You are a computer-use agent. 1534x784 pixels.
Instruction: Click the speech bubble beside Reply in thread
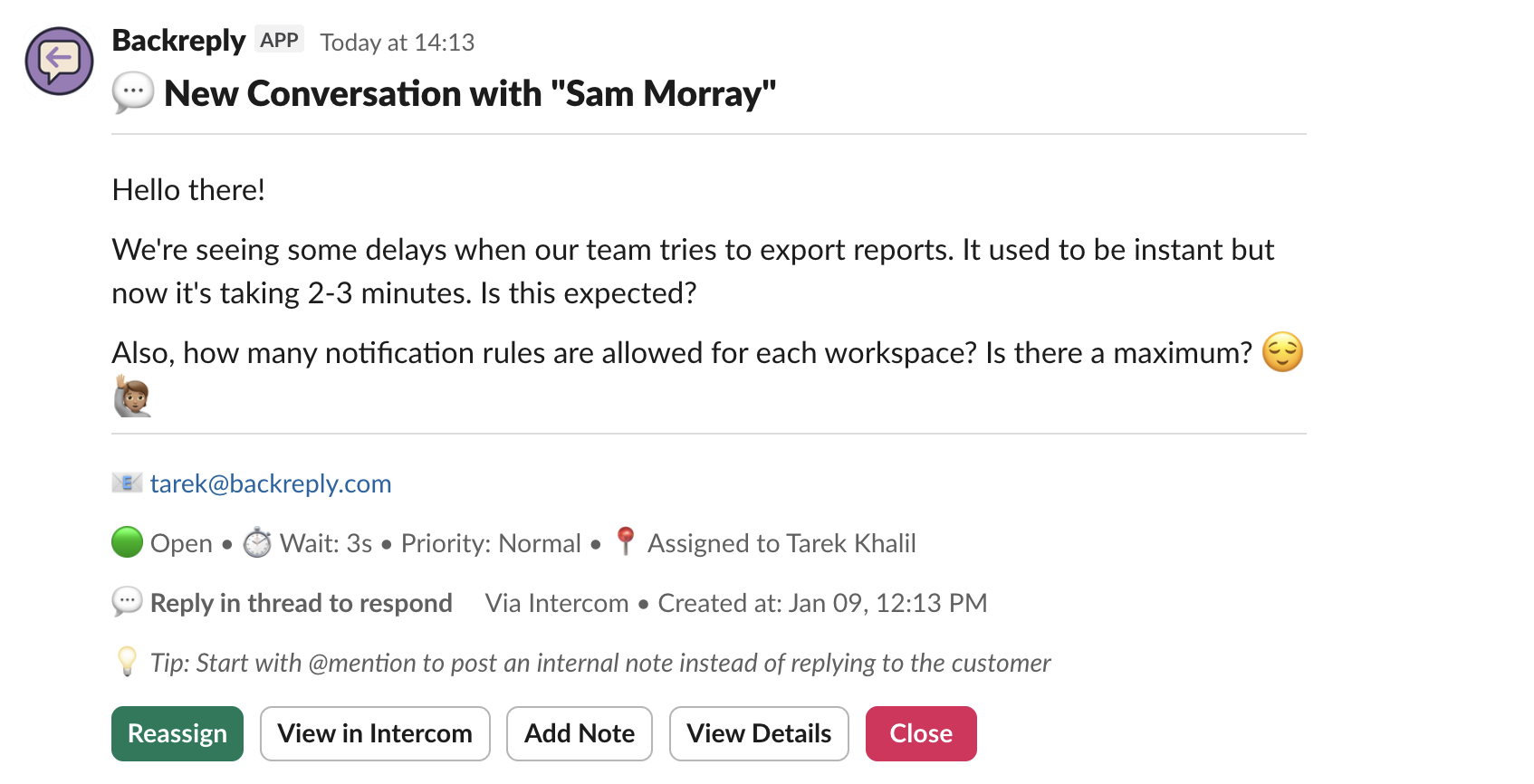(127, 602)
